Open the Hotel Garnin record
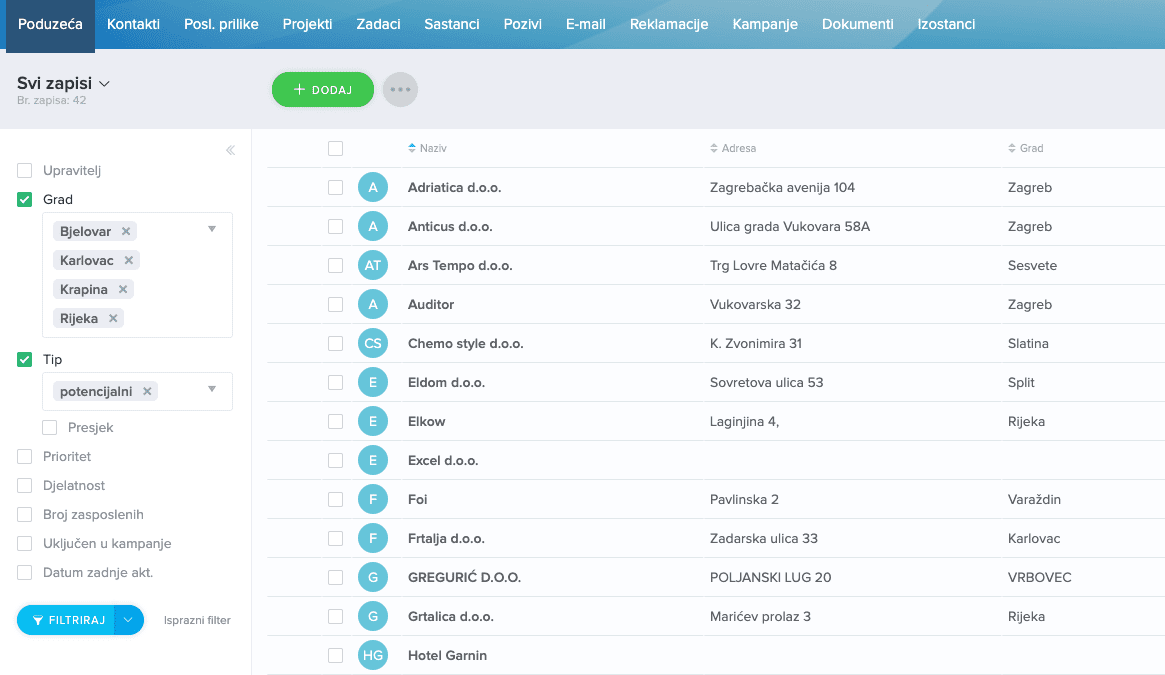 (x=447, y=656)
